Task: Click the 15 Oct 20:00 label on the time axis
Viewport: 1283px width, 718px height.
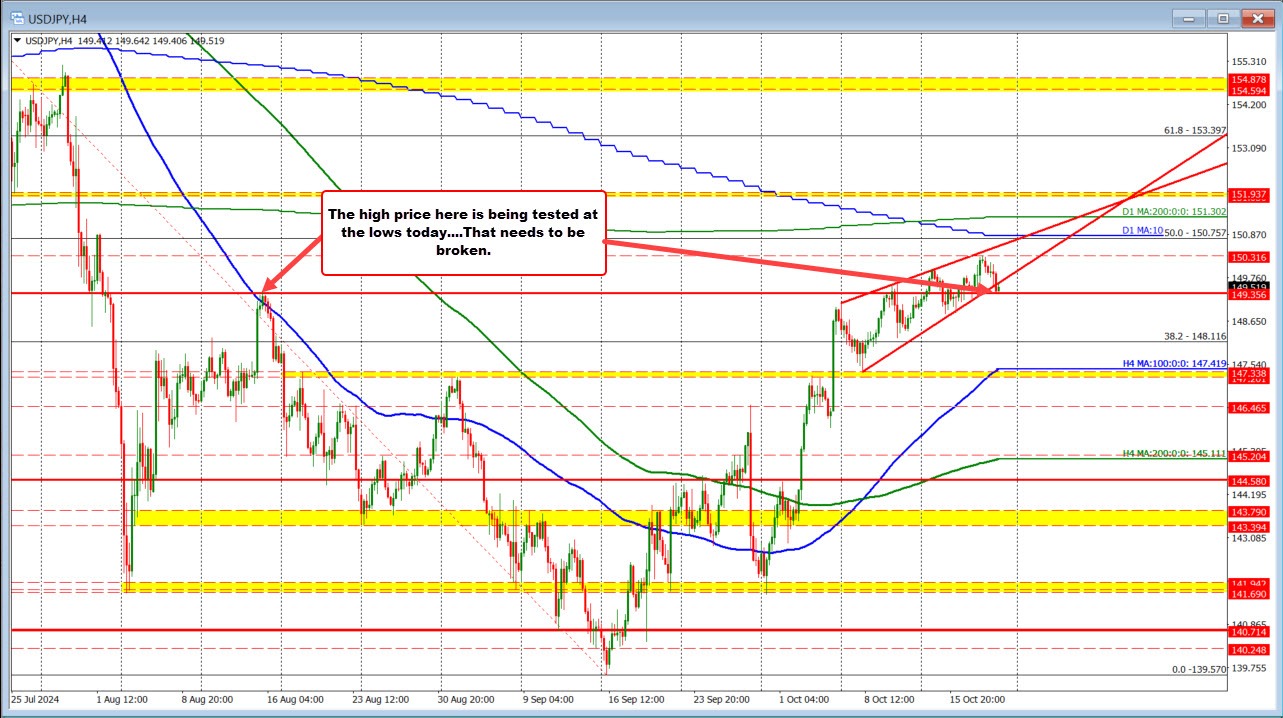Action: click(978, 700)
